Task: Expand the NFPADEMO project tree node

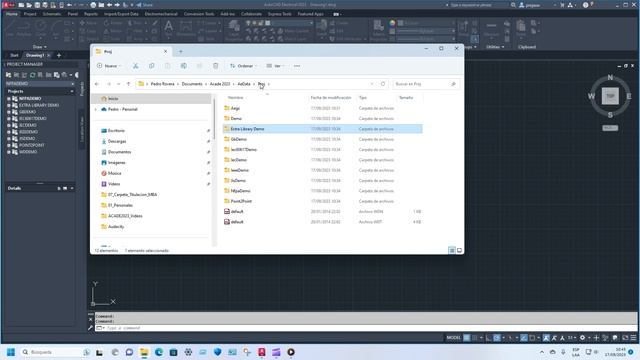Action: click(9, 99)
